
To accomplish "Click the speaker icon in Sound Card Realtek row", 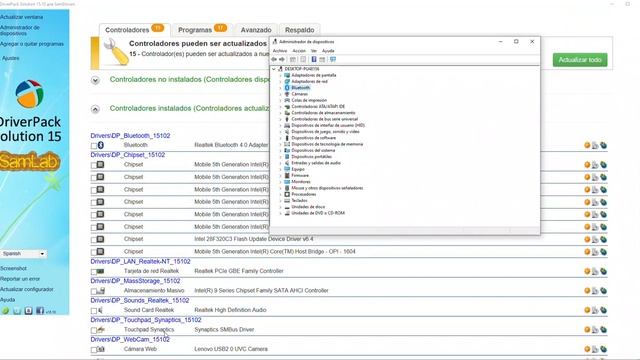I will pos(100,310).
